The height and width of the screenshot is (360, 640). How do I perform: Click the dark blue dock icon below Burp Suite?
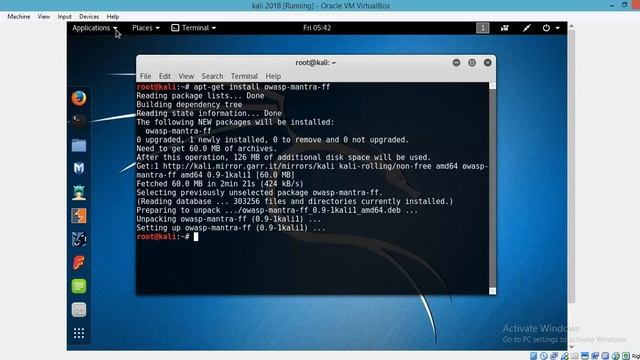tap(79, 239)
